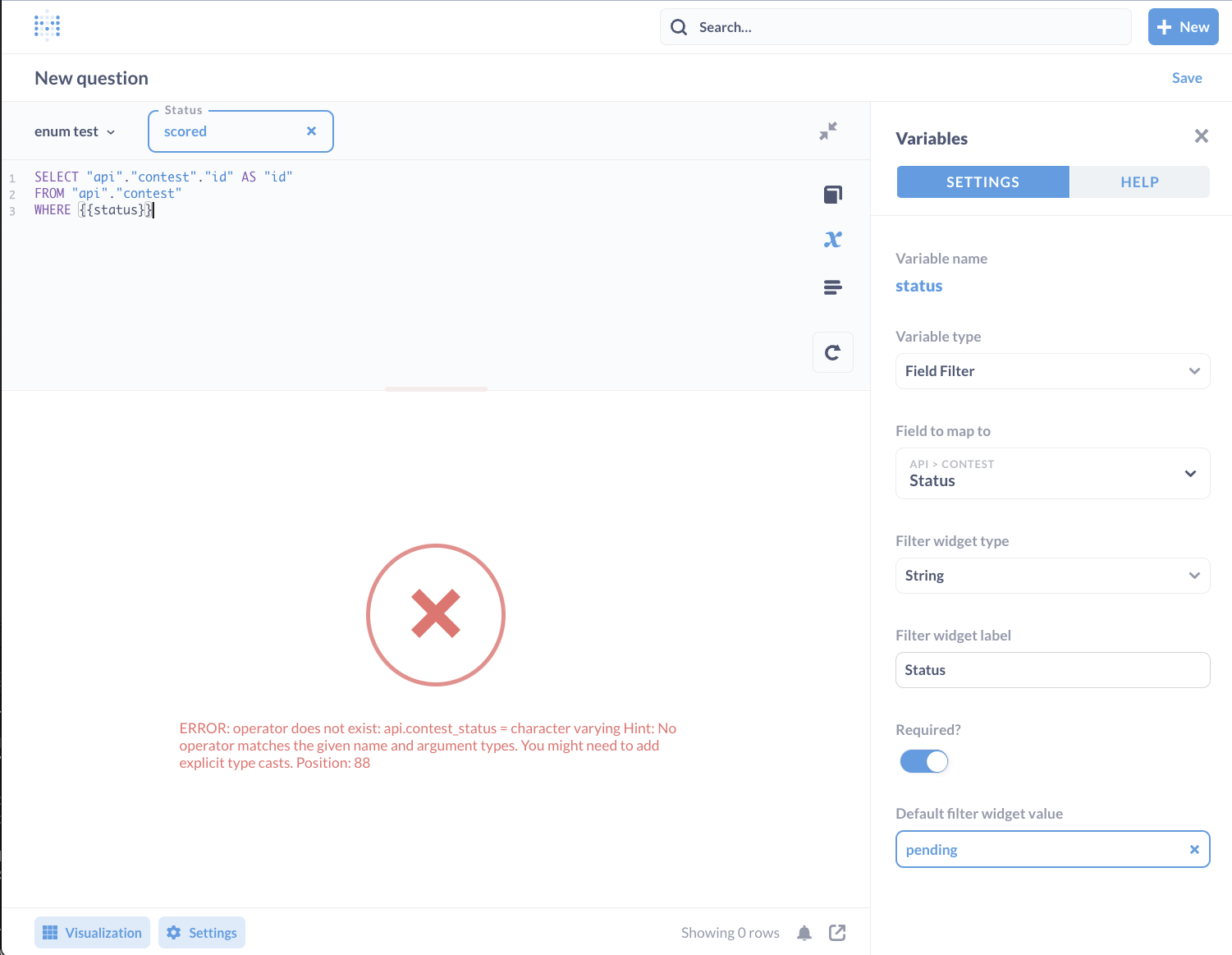Click the Metabase logo top left
Screen dimensions: 1232x955
click(47, 26)
